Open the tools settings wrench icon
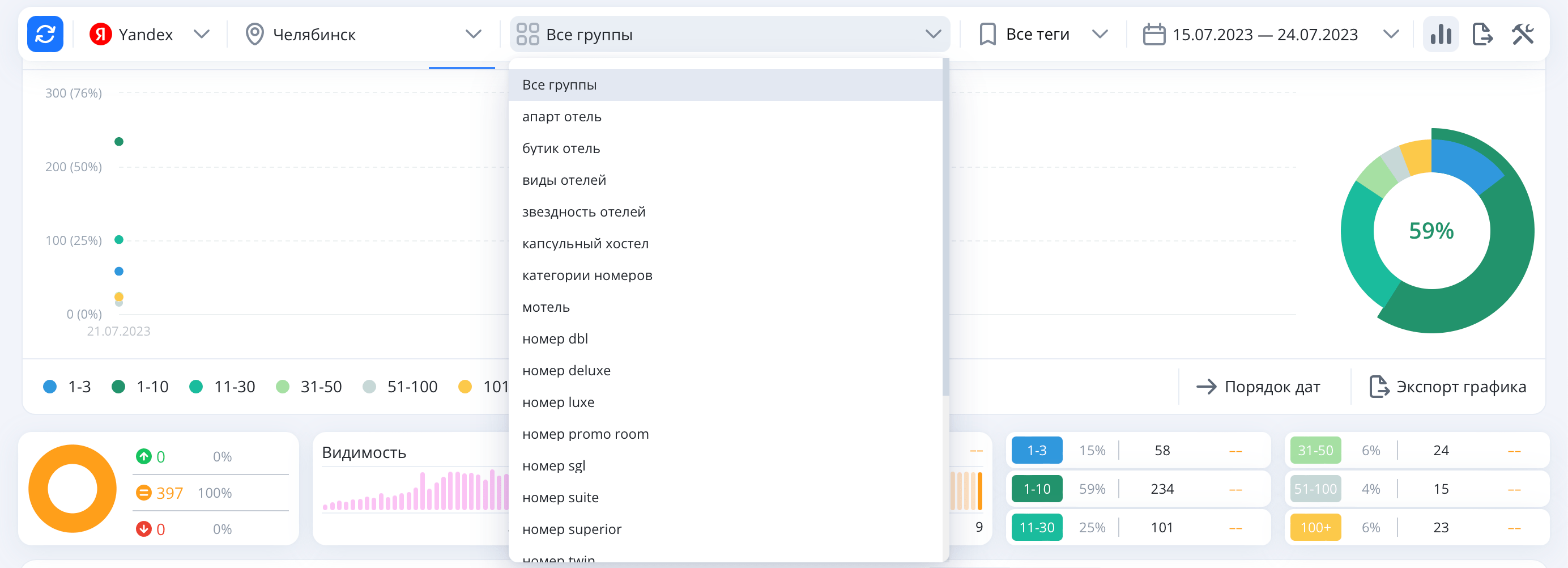Screen dimensions: 1568x568 (x=1522, y=34)
